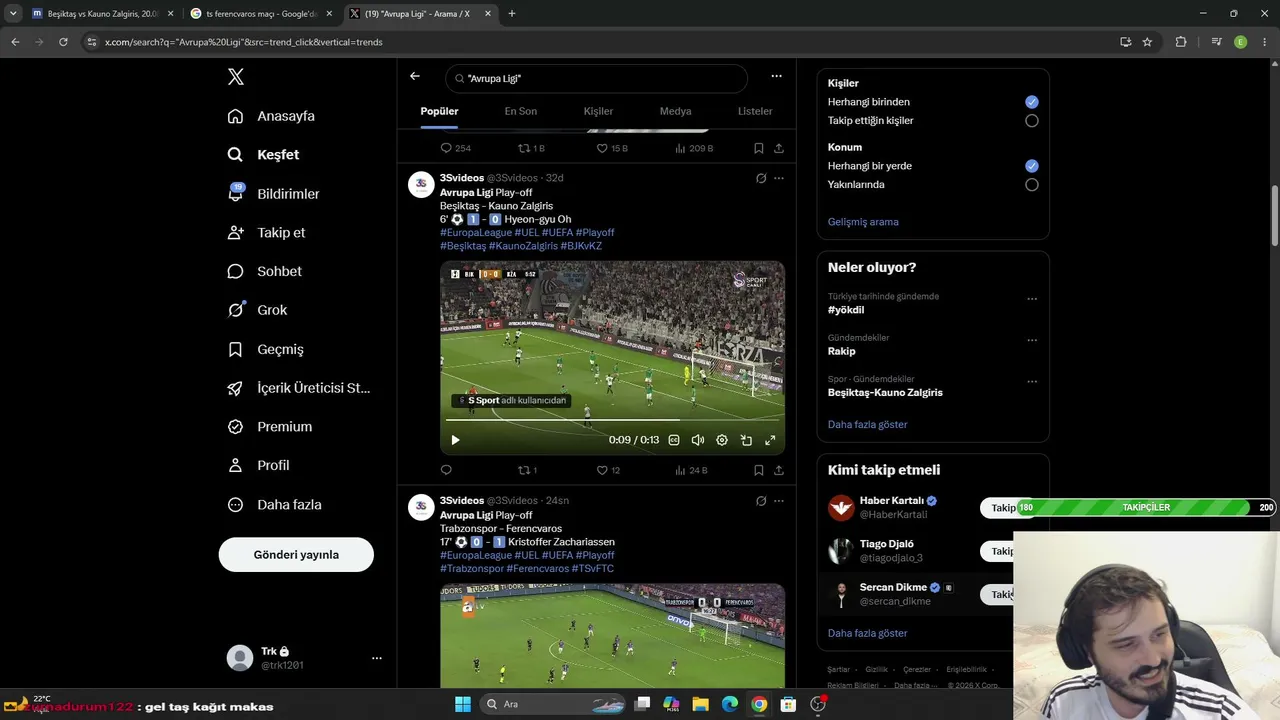Select 'Takip ettiğin kişiler' filter
1280x720 pixels.
click(x=1032, y=121)
